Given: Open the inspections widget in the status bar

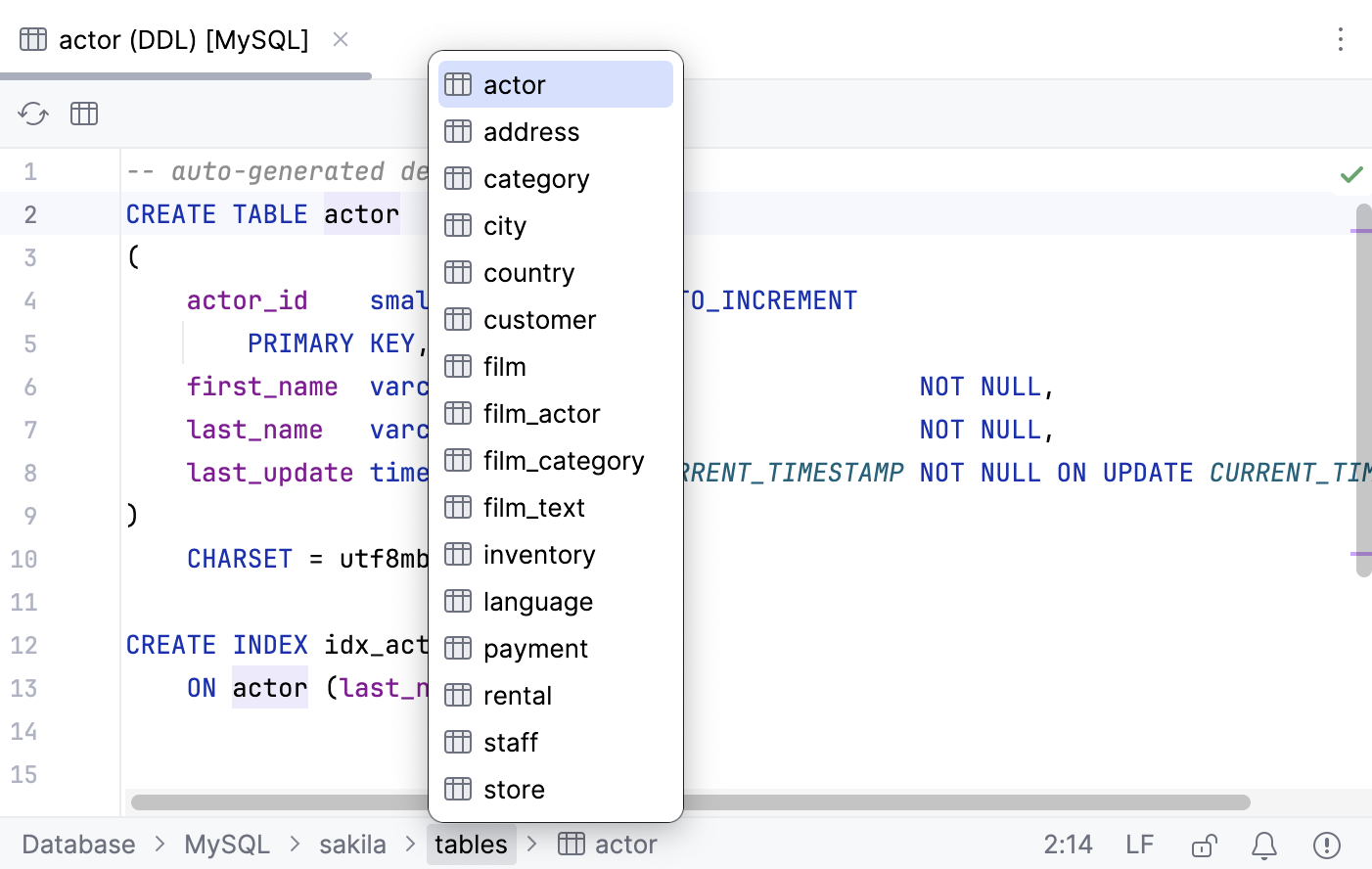Looking at the screenshot, I should [x=1326, y=845].
